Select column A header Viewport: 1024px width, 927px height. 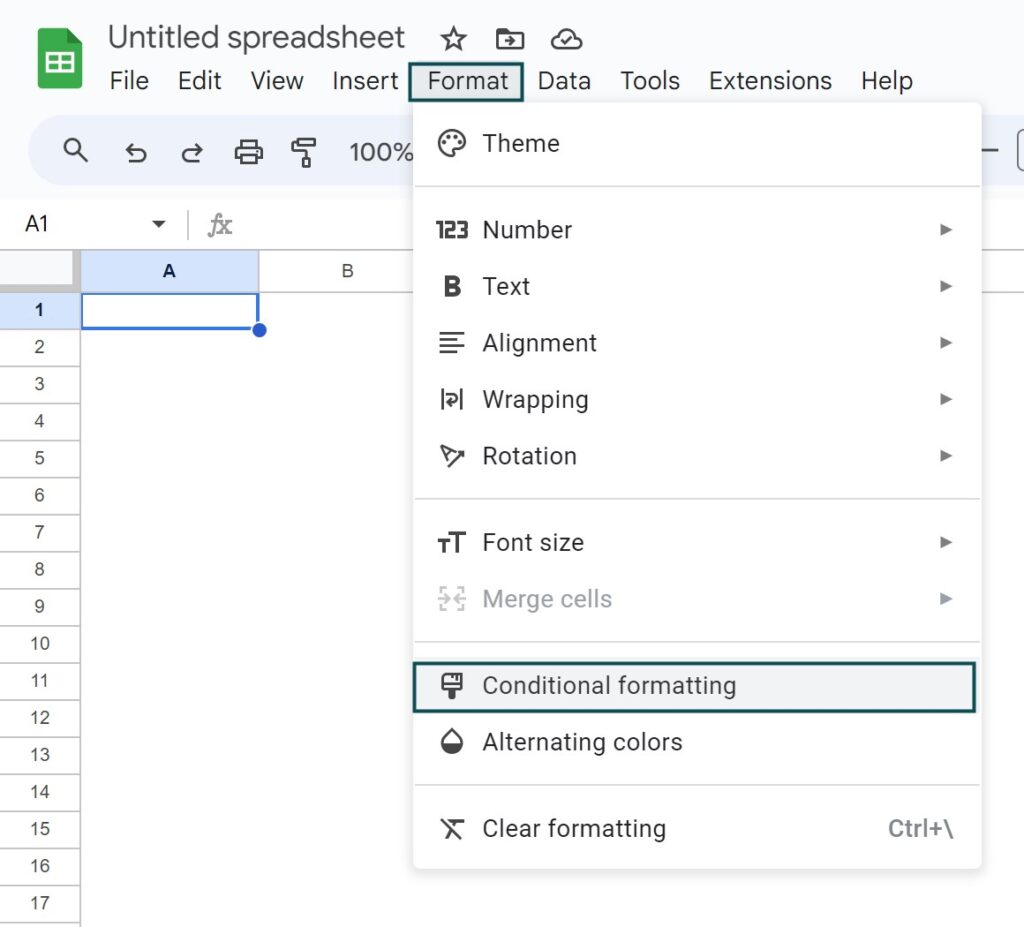pyautogui.click(x=169, y=271)
